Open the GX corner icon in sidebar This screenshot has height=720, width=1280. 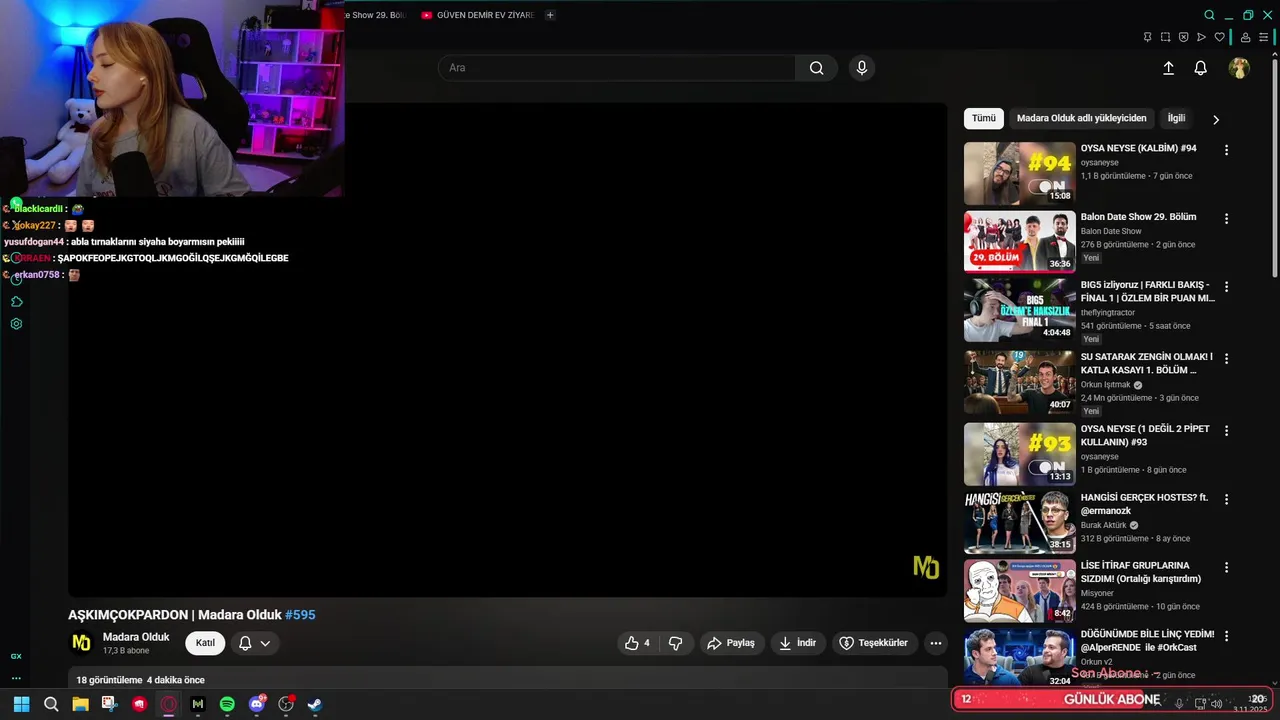click(x=16, y=656)
